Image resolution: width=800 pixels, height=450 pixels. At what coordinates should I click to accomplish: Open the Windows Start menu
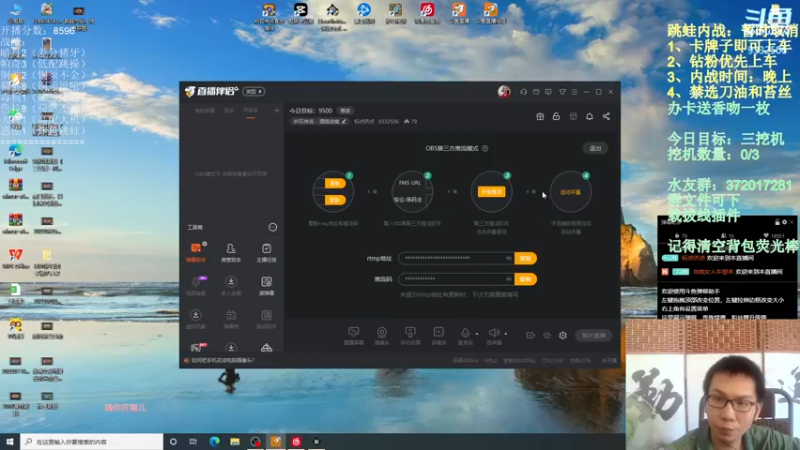pyautogui.click(x=10, y=441)
